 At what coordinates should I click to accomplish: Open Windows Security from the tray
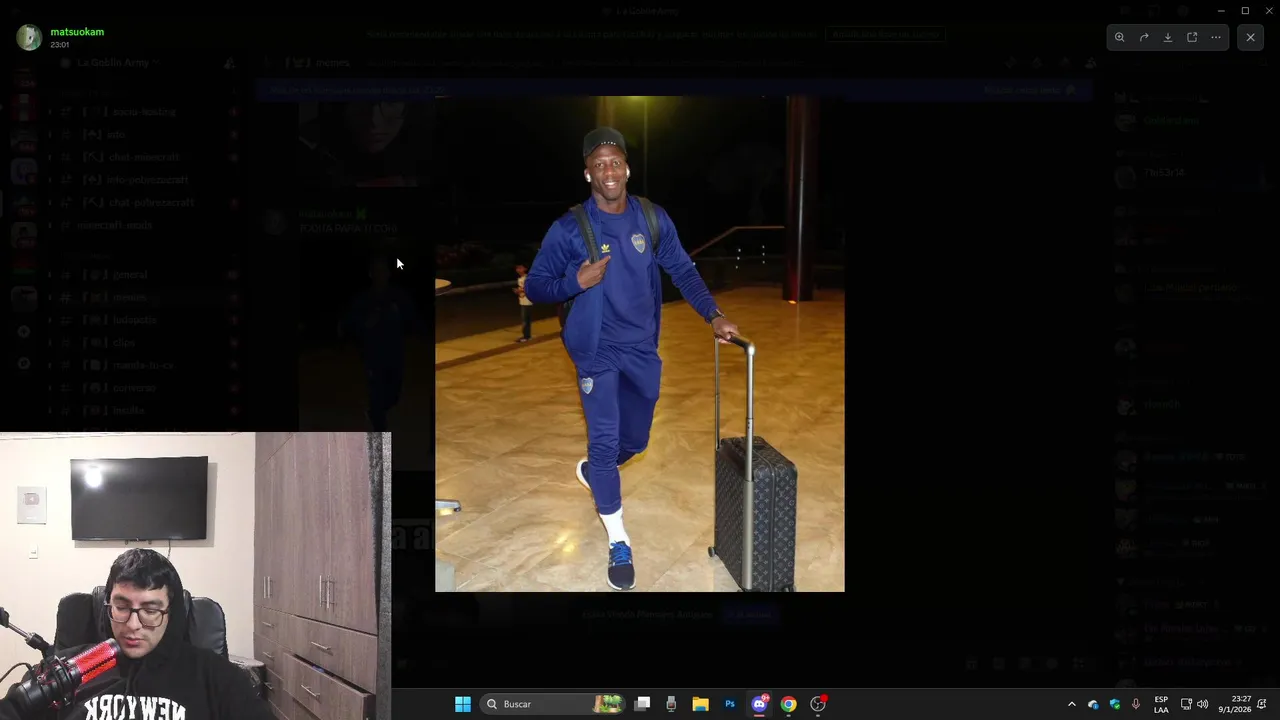coord(1115,704)
